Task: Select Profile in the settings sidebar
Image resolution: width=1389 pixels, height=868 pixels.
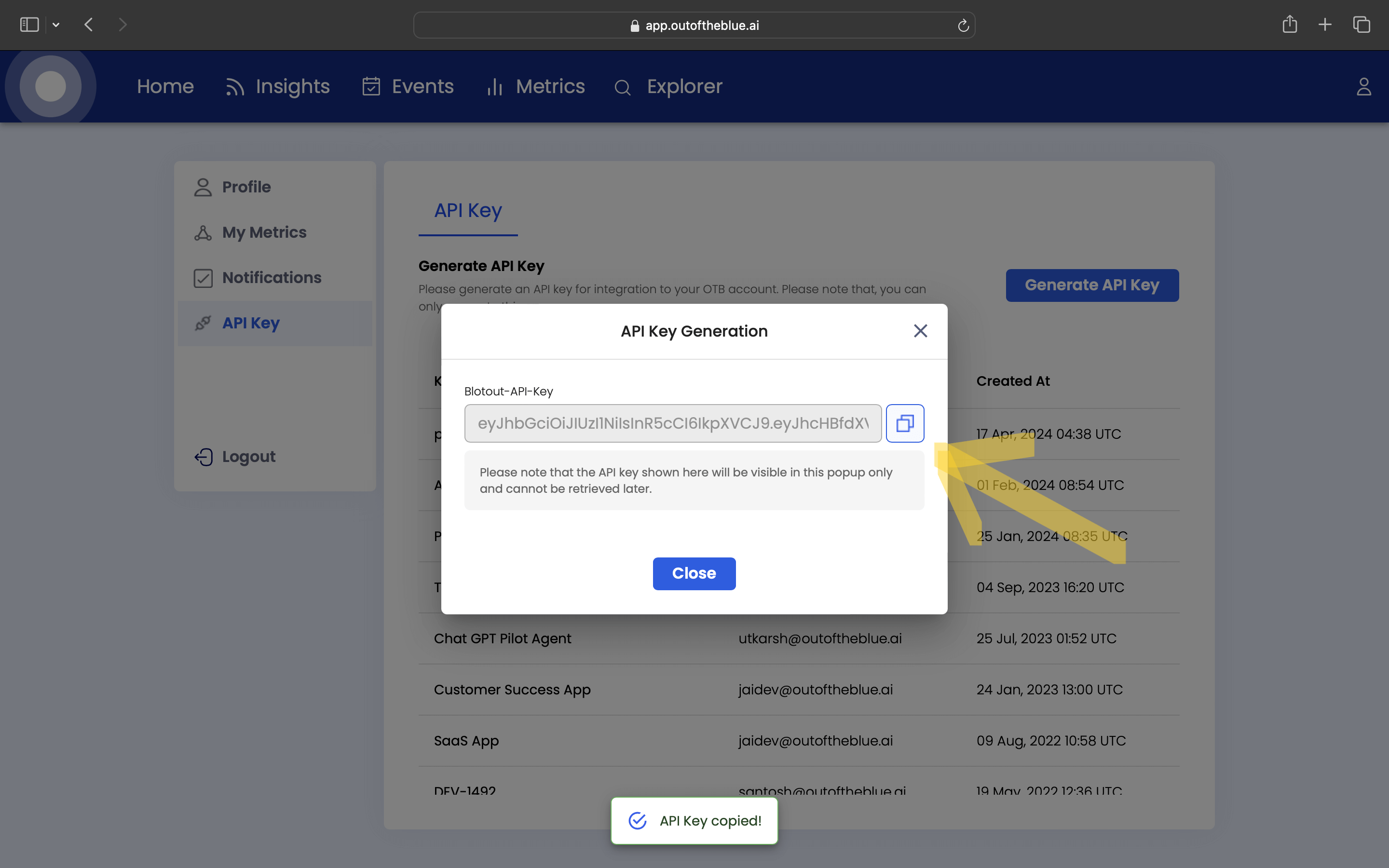Action: tap(245, 187)
